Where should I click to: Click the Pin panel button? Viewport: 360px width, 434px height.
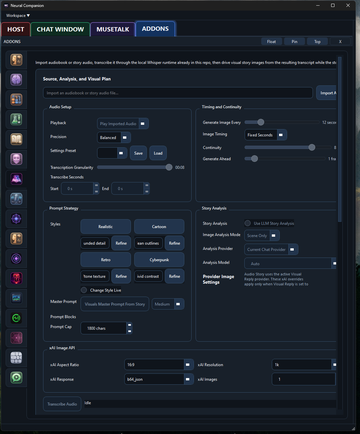point(294,42)
